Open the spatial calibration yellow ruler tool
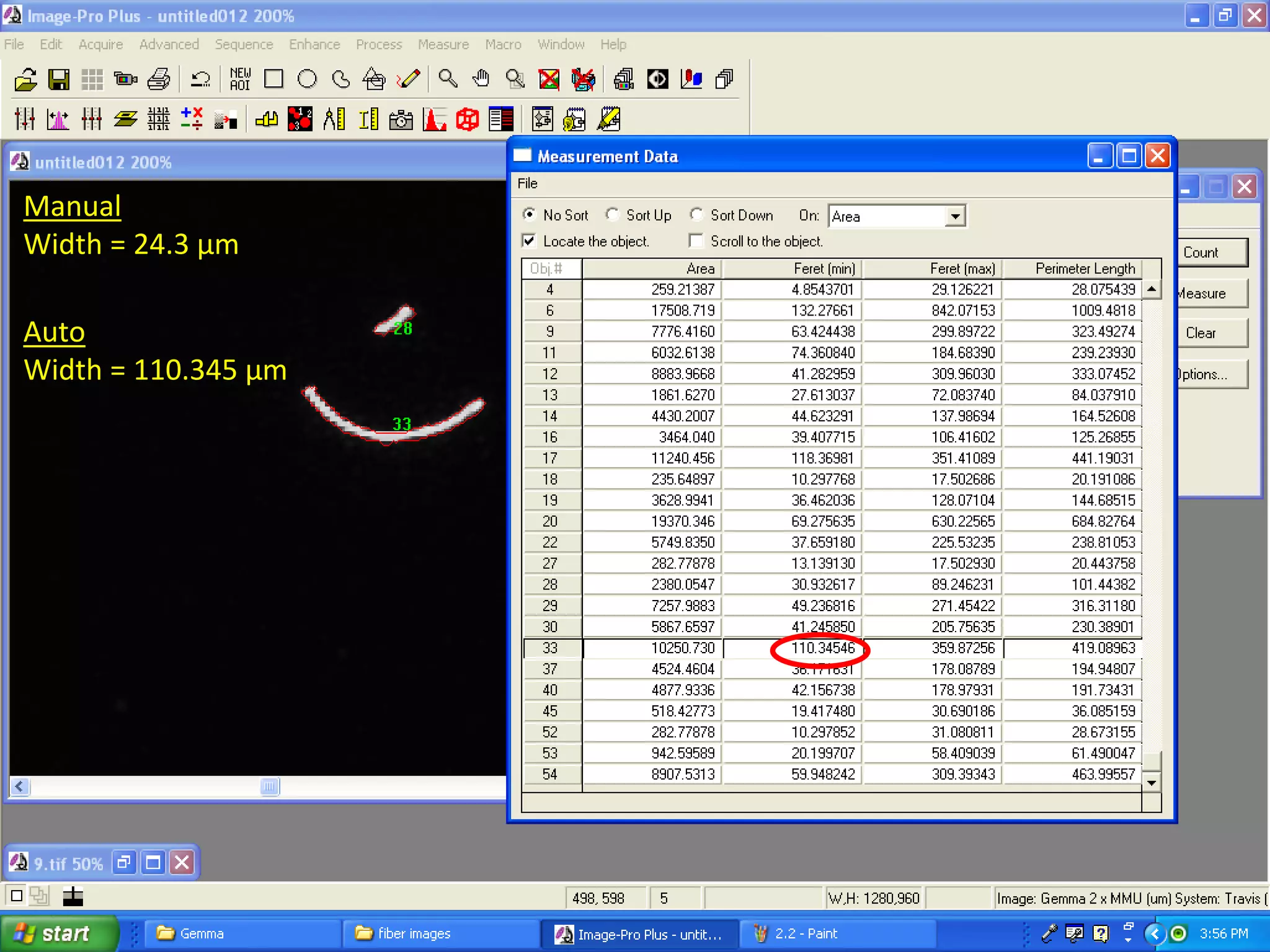The image size is (1270, 952). click(x=368, y=118)
